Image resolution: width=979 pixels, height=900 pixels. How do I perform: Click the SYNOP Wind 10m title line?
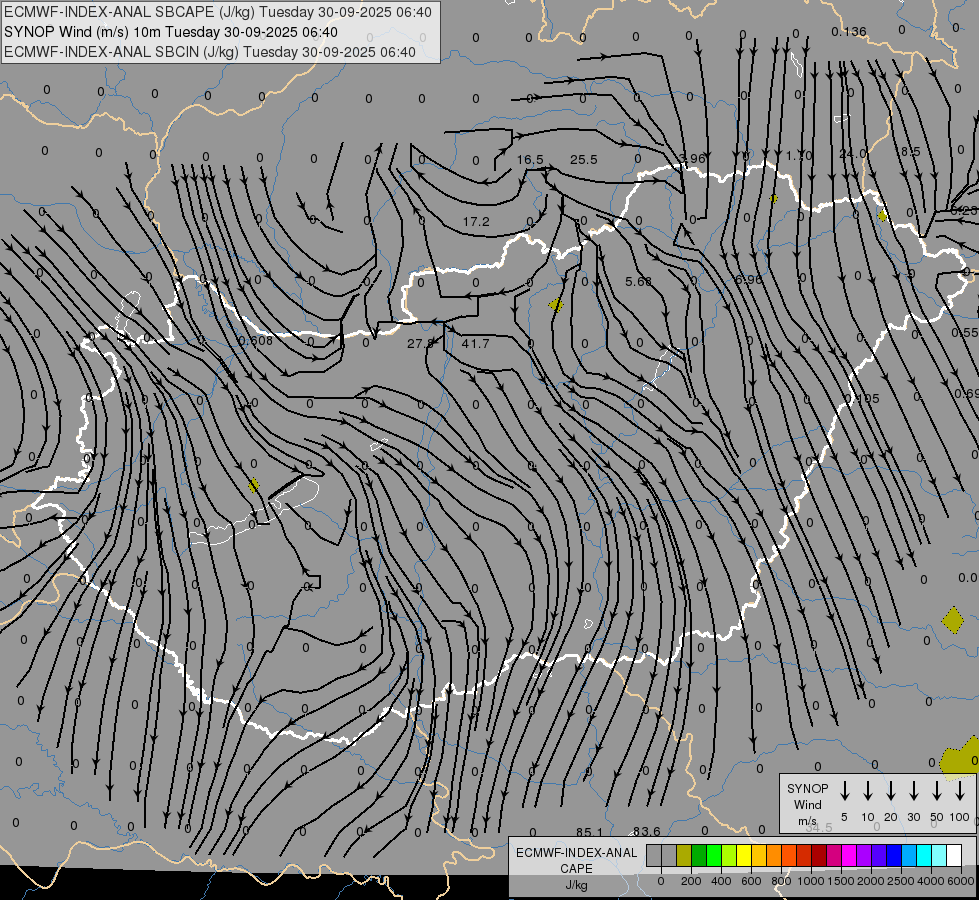pyautogui.click(x=170, y=32)
